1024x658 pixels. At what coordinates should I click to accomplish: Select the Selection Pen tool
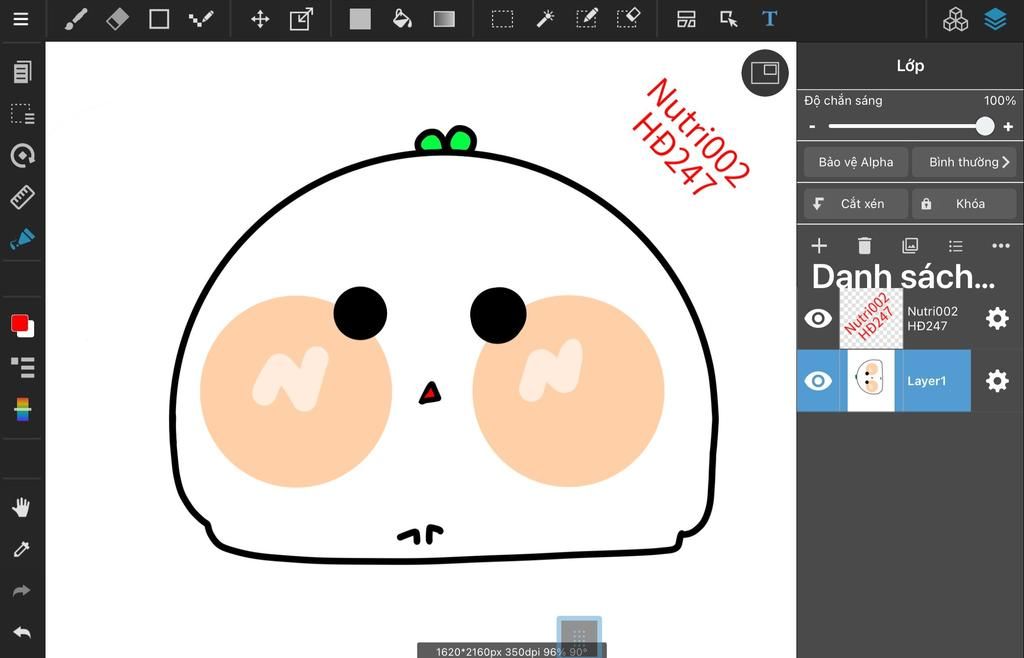(x=586, y=19)
